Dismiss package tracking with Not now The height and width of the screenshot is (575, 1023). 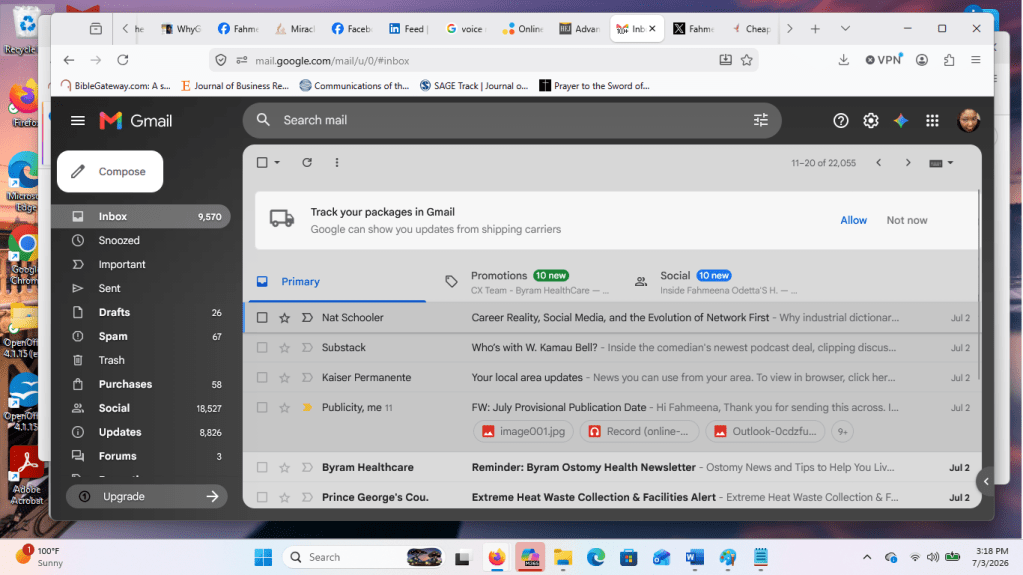906,221
